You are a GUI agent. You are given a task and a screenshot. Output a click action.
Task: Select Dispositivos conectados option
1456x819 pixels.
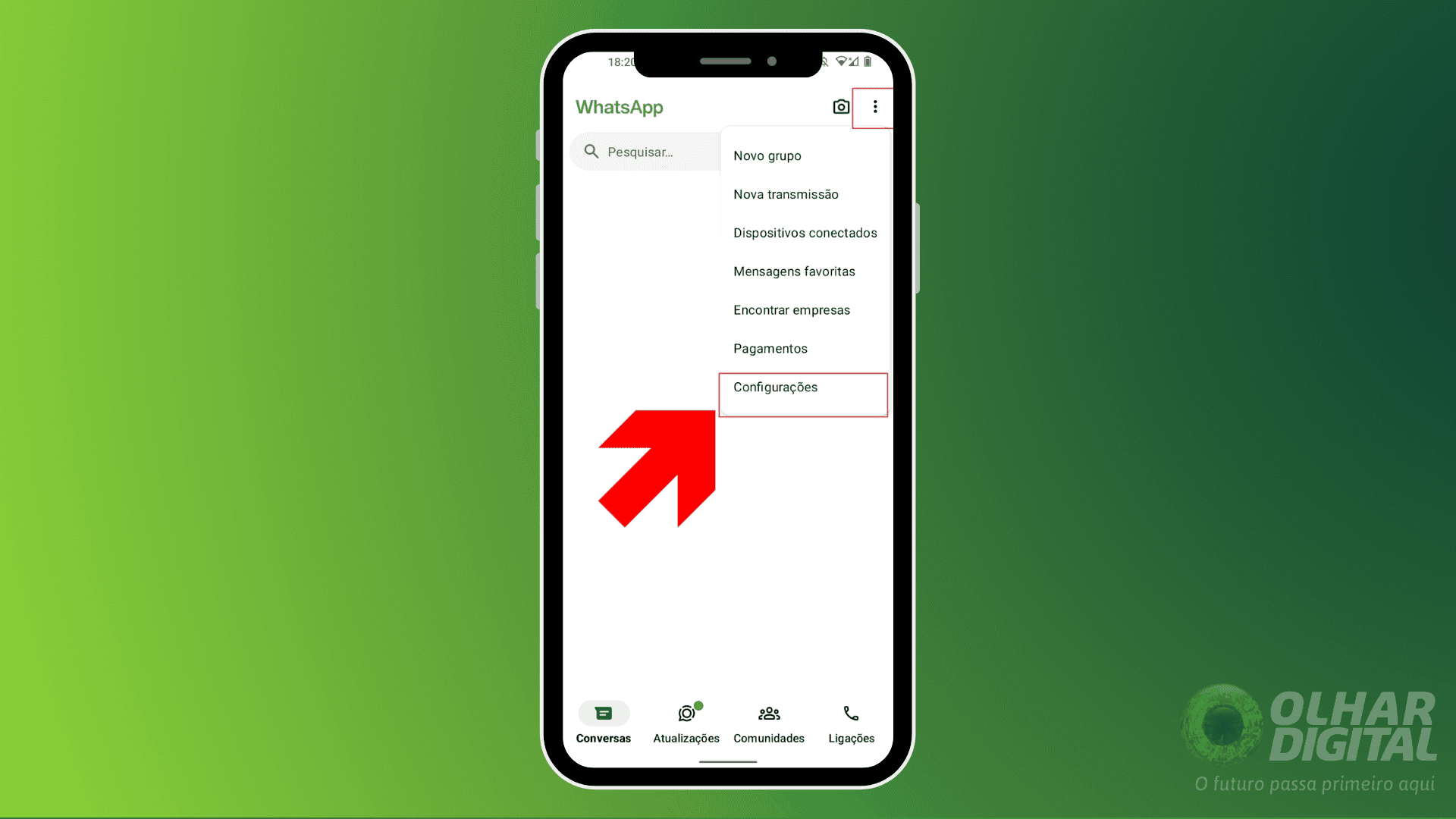pos(805,232)
